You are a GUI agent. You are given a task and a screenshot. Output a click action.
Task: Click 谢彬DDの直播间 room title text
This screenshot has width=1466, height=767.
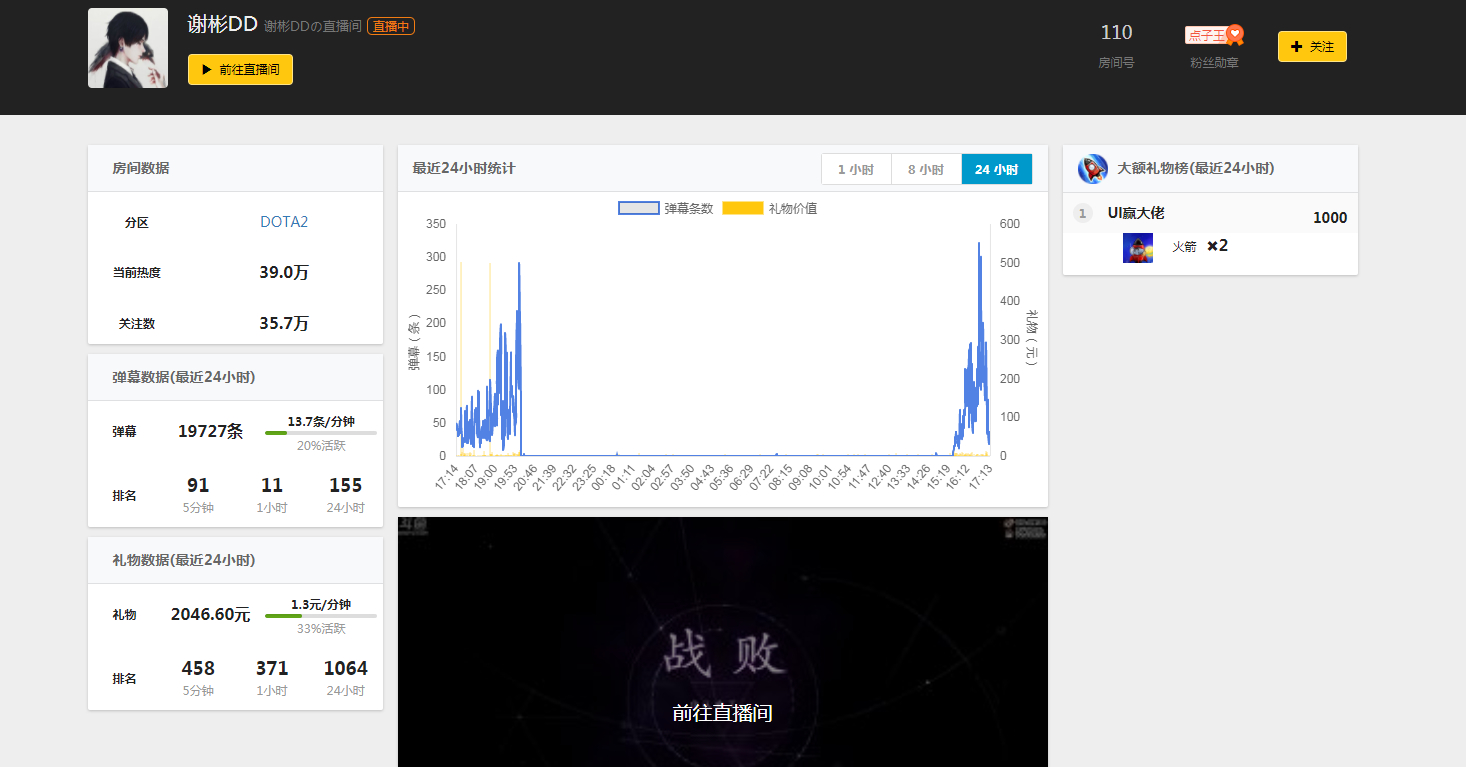click(313, 26)
